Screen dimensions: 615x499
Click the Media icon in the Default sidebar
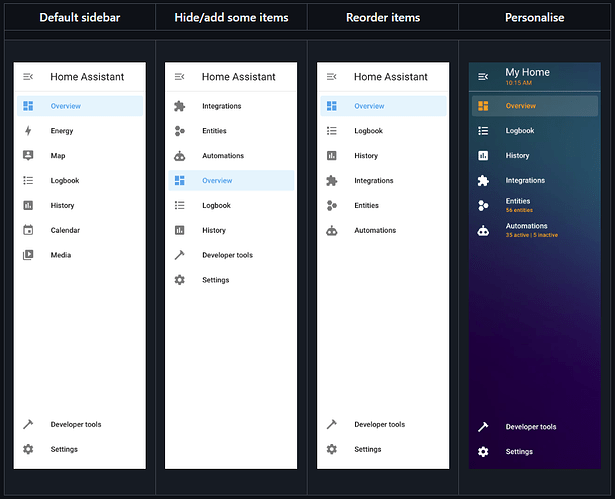click(28, 255)
